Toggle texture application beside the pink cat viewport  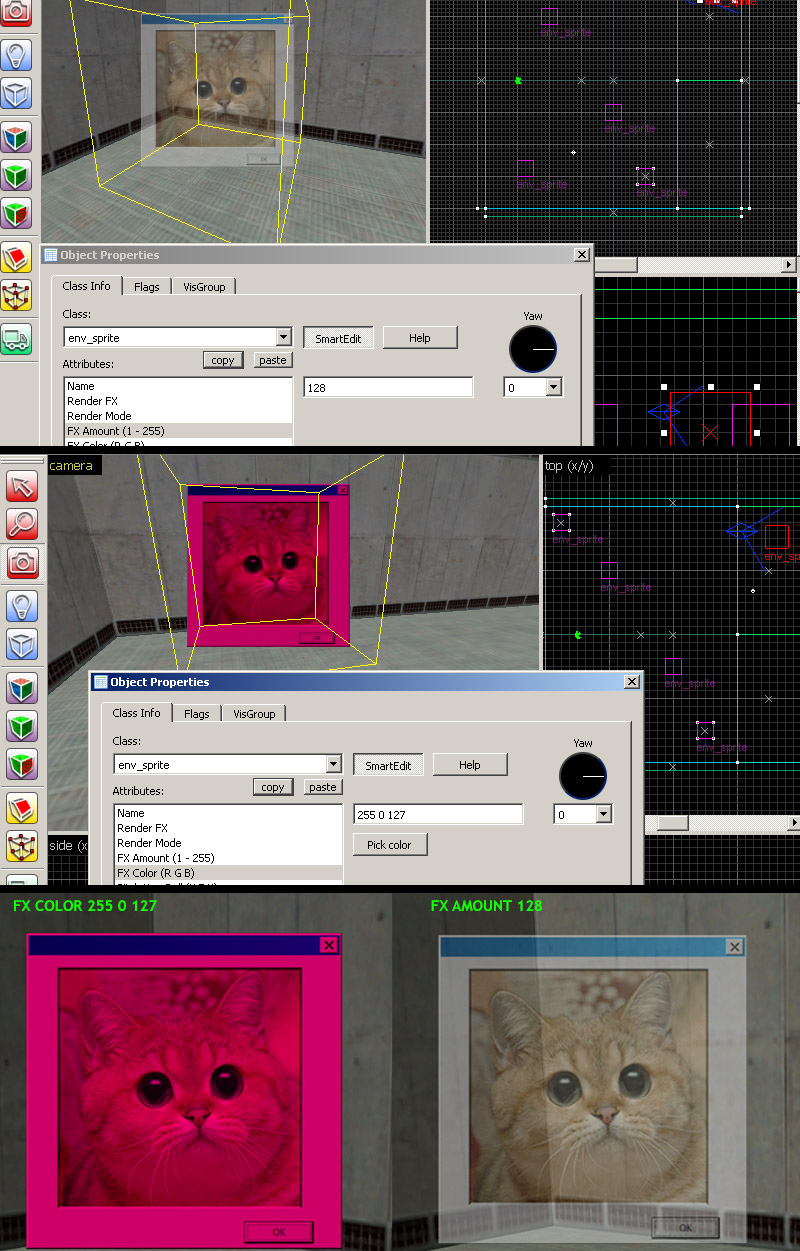(22, 688)
